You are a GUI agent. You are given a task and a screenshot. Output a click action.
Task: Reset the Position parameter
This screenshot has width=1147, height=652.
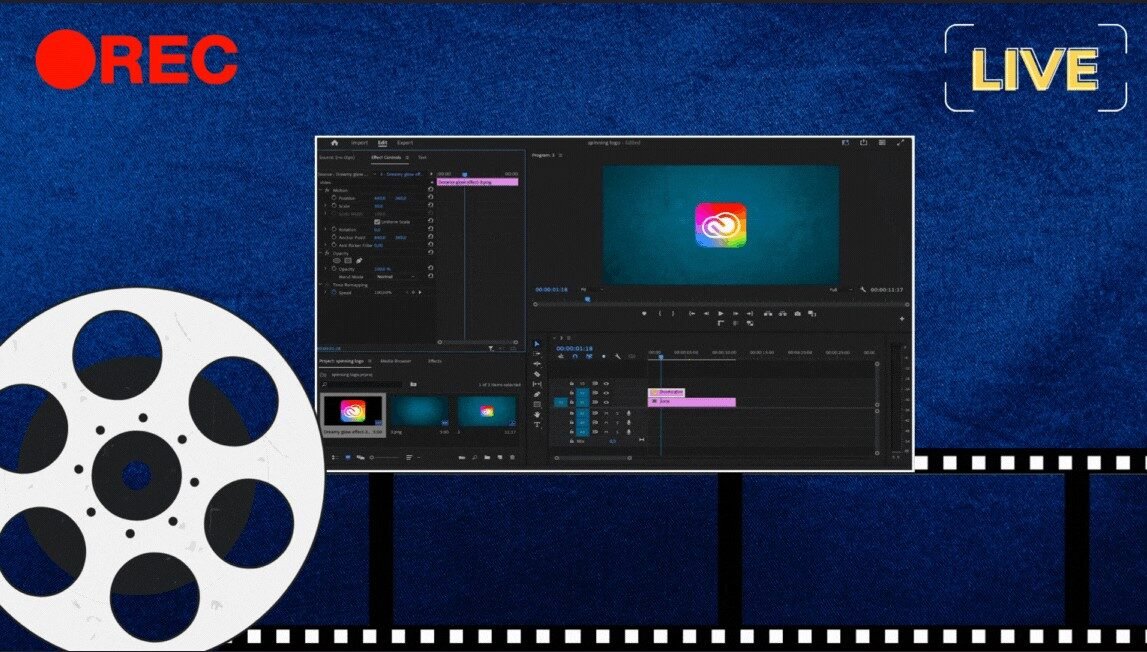tap(431, 198)
